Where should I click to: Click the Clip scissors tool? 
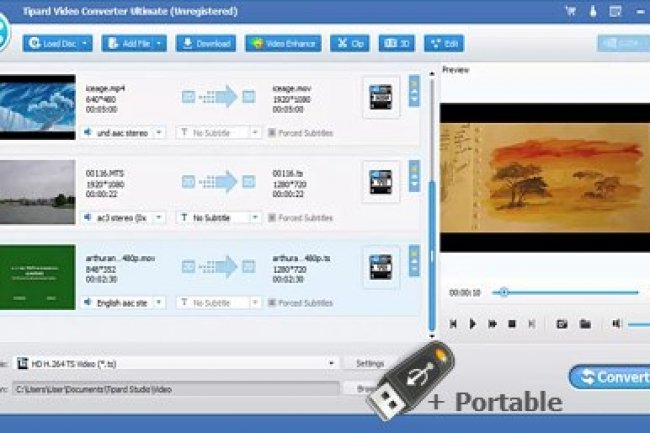click(x=350, y=43)
